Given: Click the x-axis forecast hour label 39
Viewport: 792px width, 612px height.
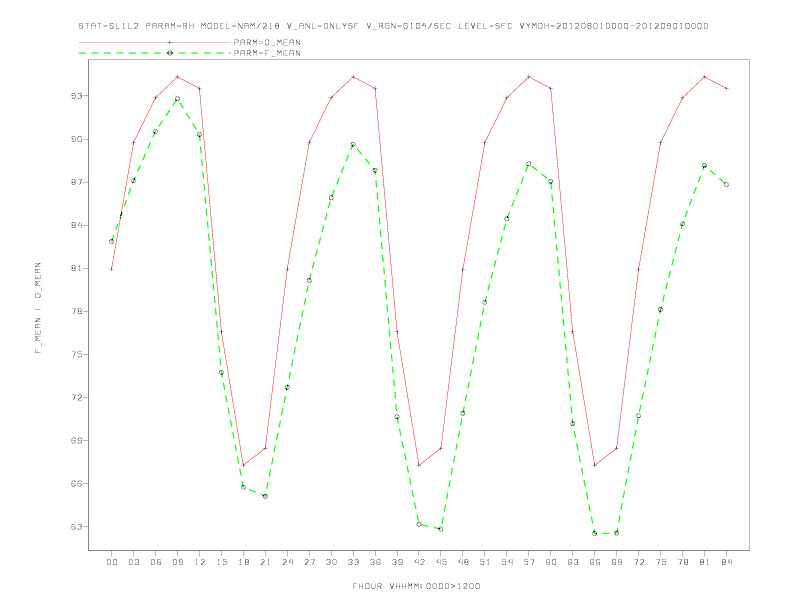Looking at the screenshot, I should coord(397,562).
